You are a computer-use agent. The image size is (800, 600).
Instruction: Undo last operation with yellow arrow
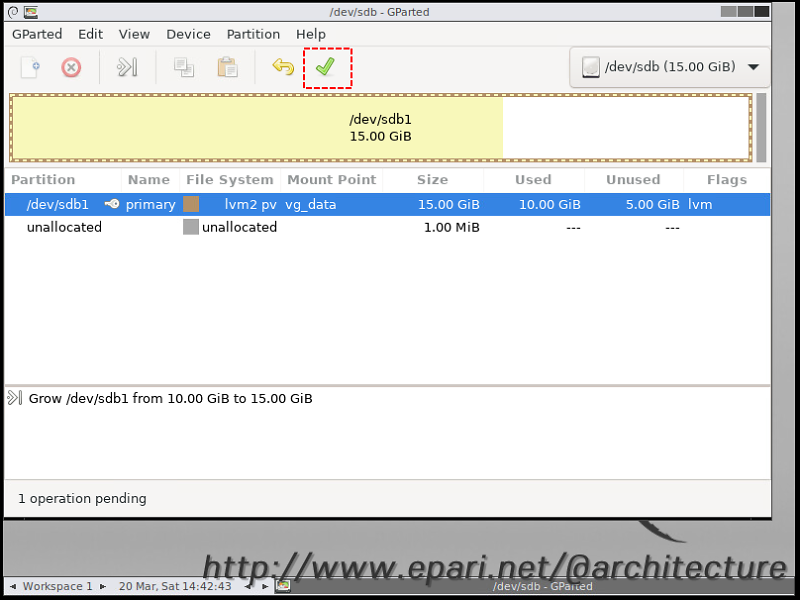coord(283,67)
